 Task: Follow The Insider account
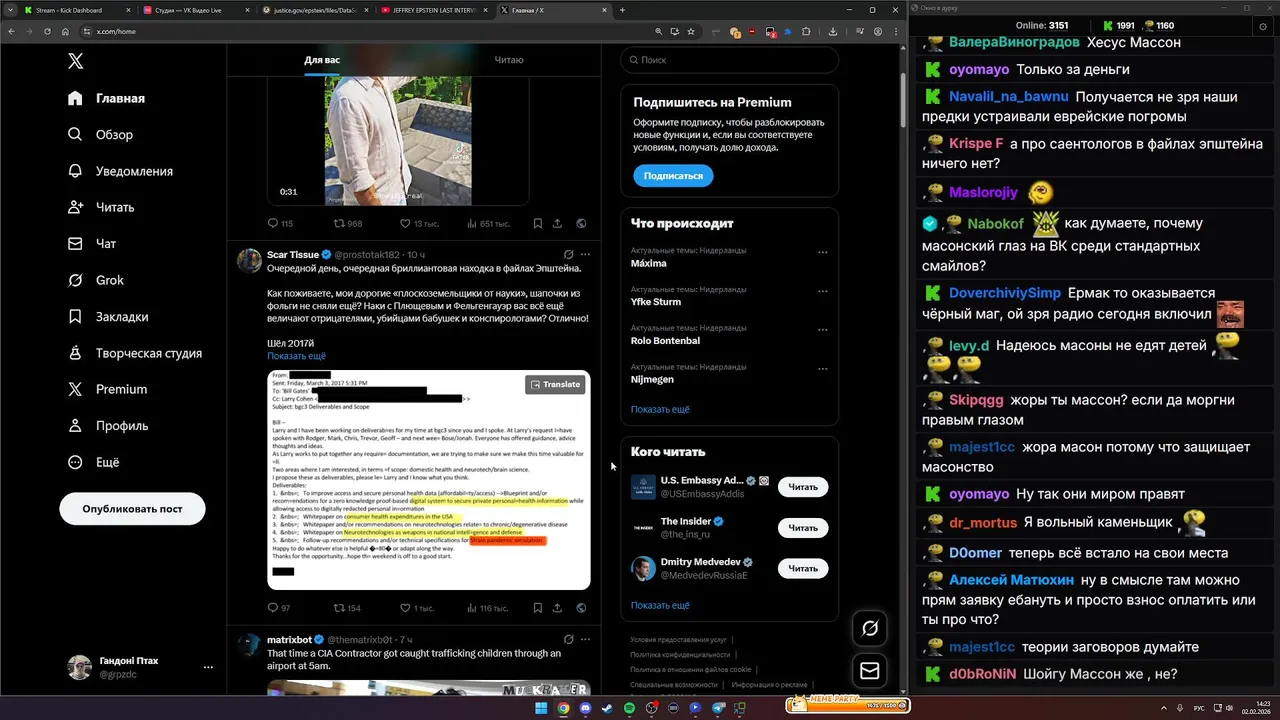coord(803,528)
